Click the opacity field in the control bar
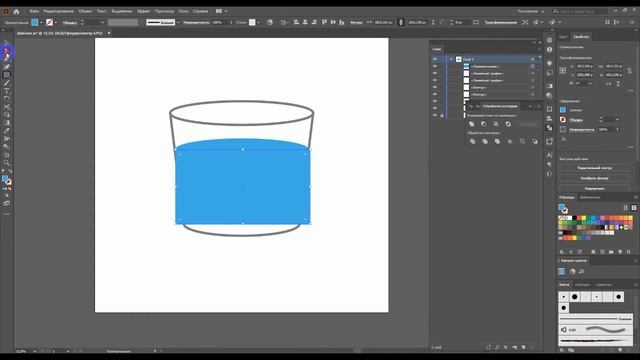Image resolution: width=640 pixels, height=360 pixels. coord(220,22)
